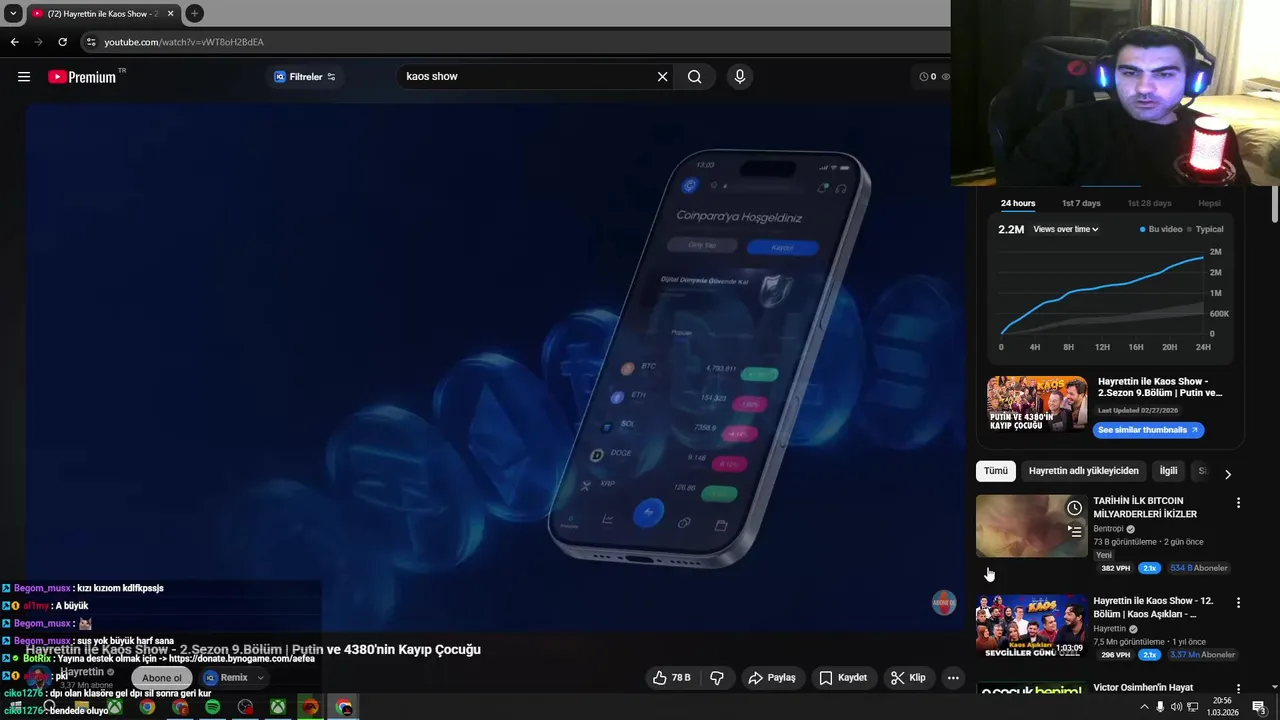Open Bentropi channel link
Viewport: 1280px width, 720px height.
(x=1109, y=530)
